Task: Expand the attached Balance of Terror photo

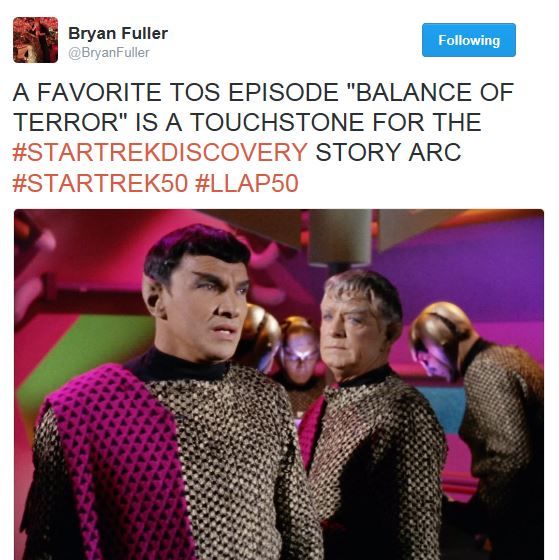Action: (x=279, y=384)
